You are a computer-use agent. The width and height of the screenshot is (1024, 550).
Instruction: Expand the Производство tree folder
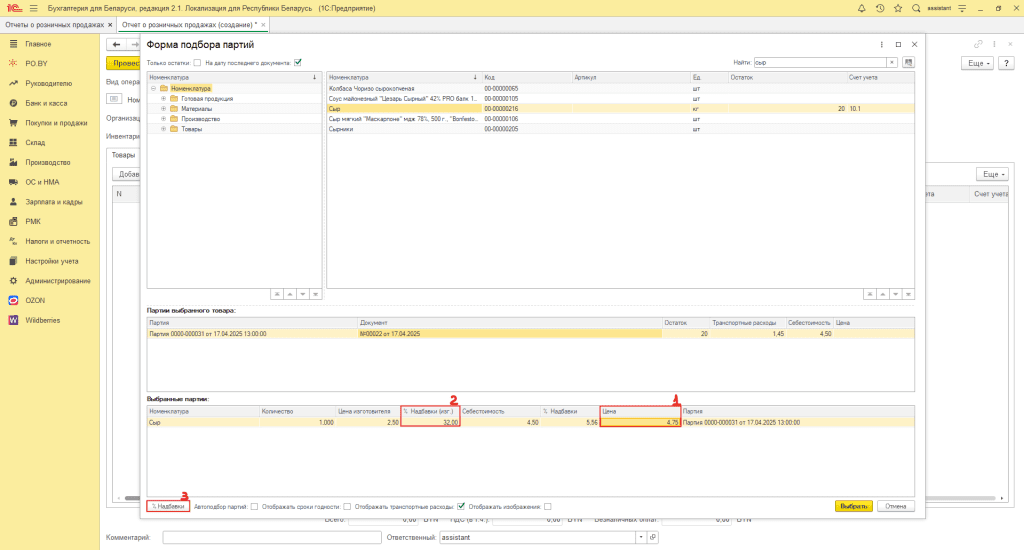(163, 119)
